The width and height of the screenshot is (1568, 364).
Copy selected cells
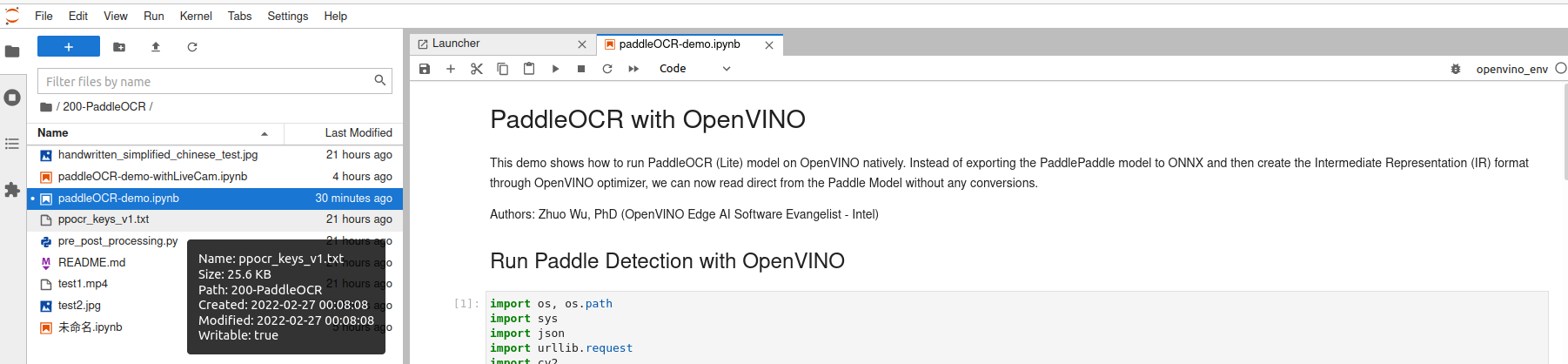(503, 69)
